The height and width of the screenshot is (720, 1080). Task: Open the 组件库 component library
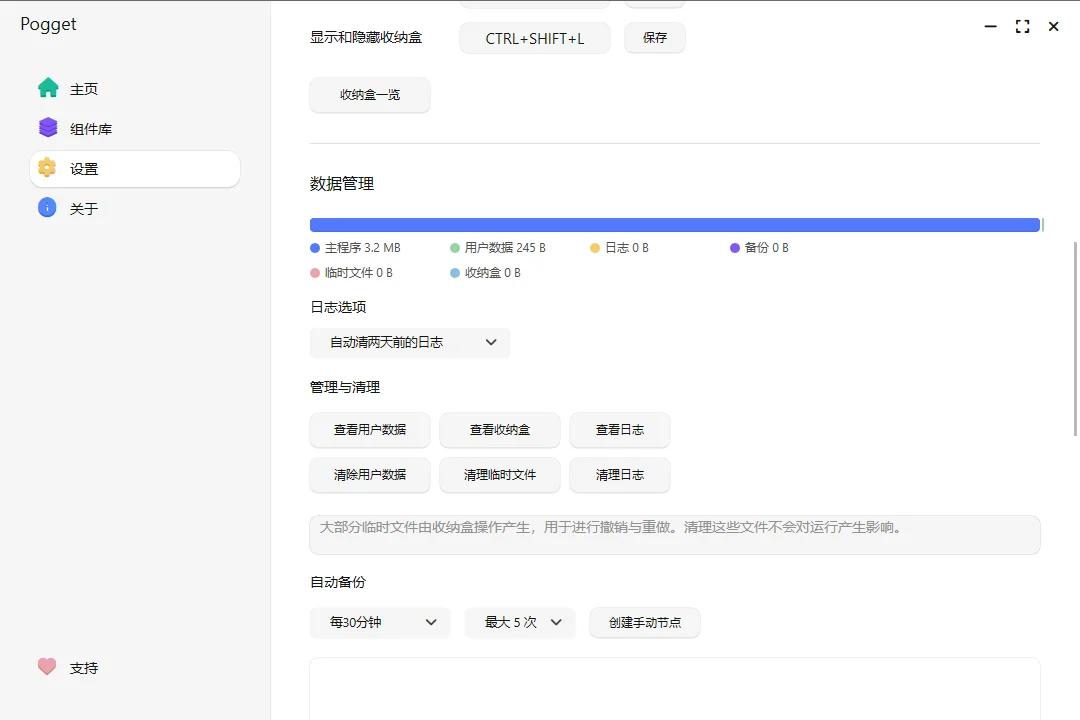135,129
